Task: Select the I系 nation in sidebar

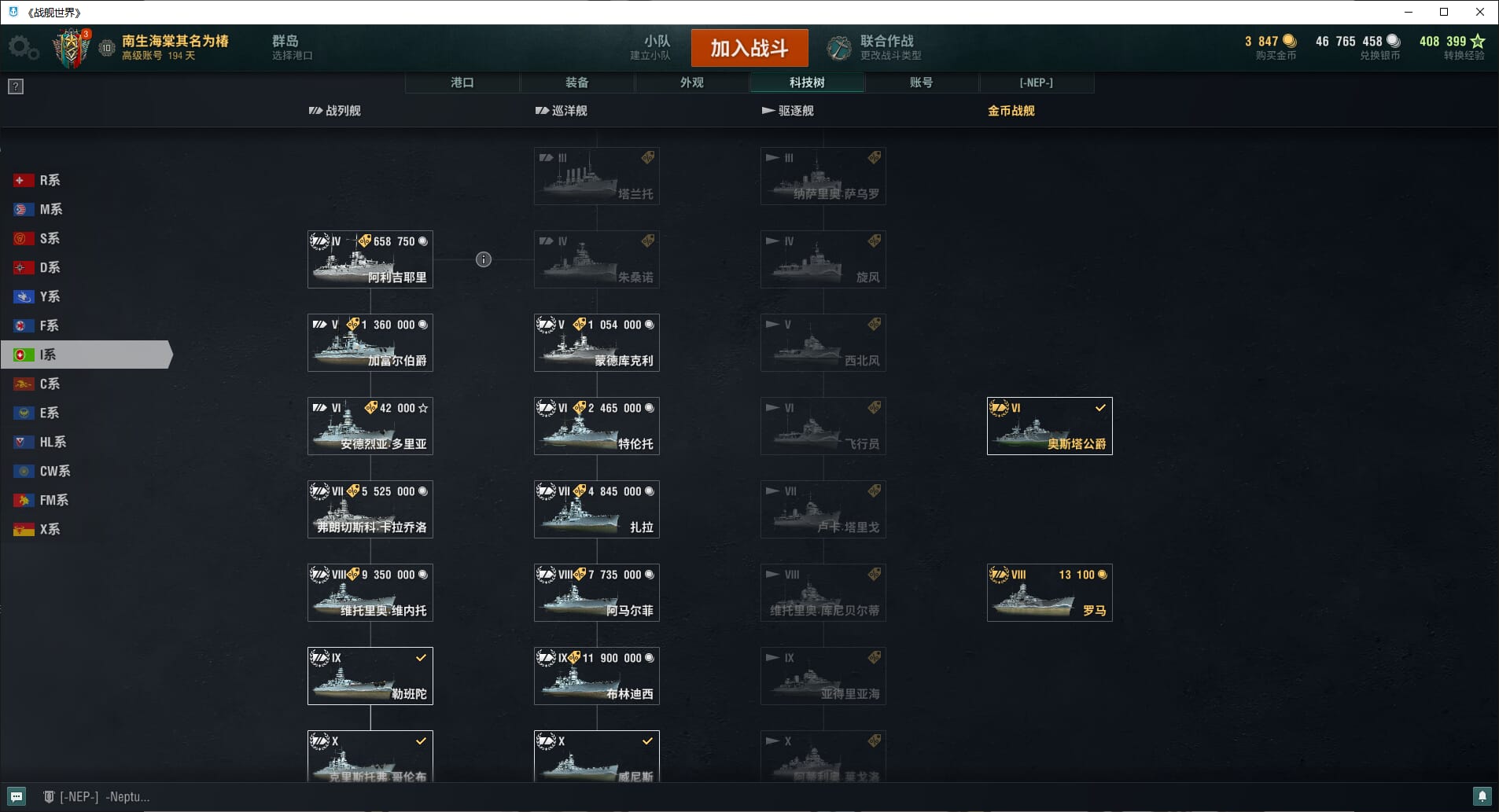Action: (x=86, y=355)
